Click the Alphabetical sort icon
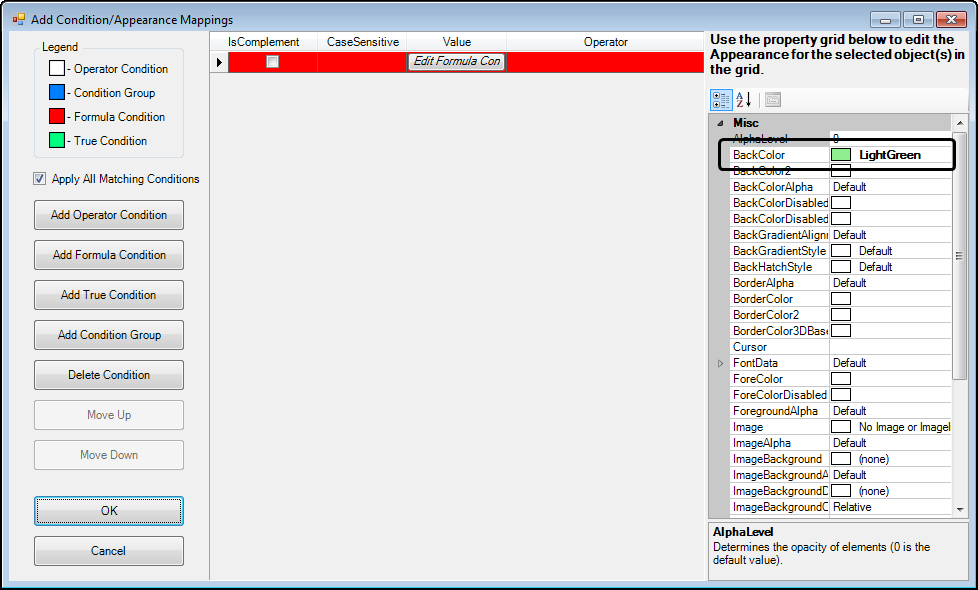978x590 pixels. coord(743,100)
